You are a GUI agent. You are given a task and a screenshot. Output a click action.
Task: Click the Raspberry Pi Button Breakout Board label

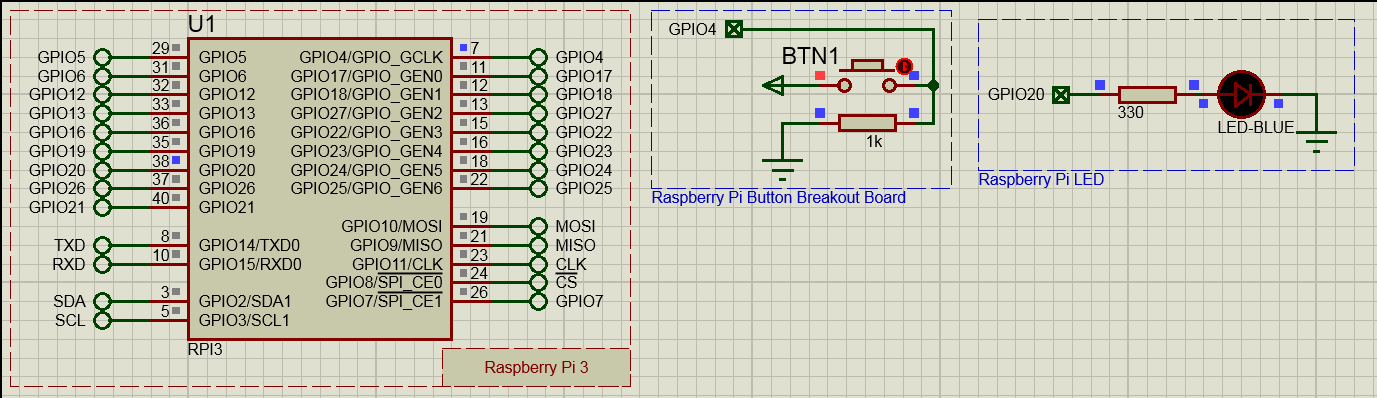(778, 198)
